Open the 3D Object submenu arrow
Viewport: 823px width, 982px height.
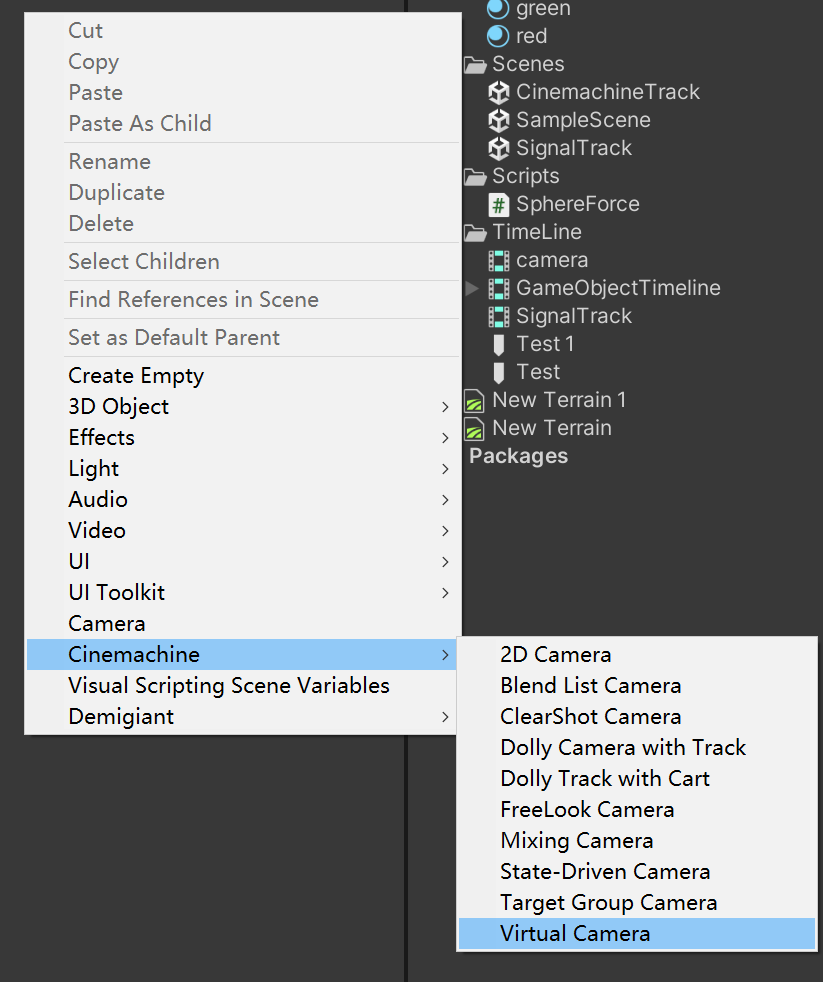click(445, 407)
